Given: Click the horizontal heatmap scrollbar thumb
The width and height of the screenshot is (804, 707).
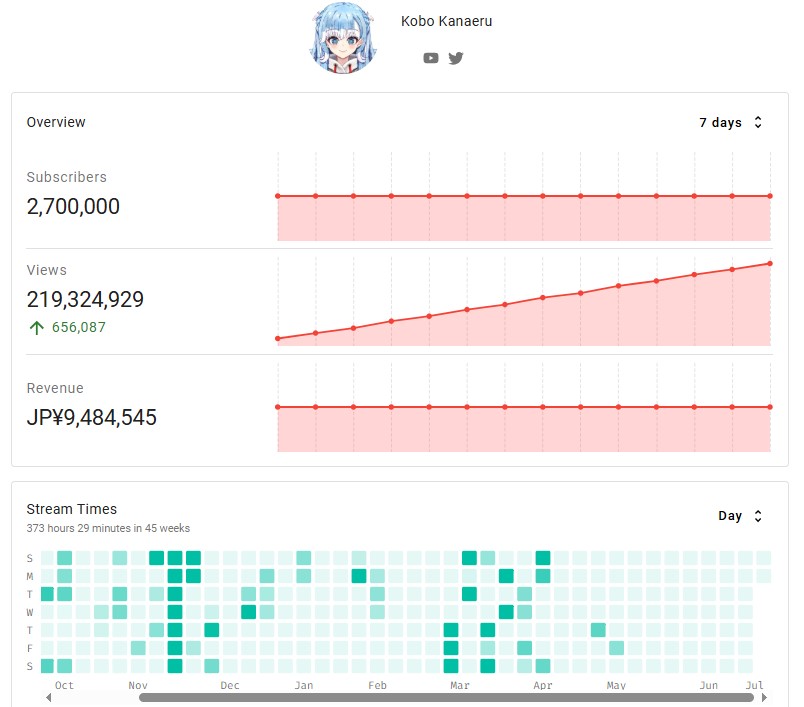Looking at the screenshot, I should pos(446,697).
